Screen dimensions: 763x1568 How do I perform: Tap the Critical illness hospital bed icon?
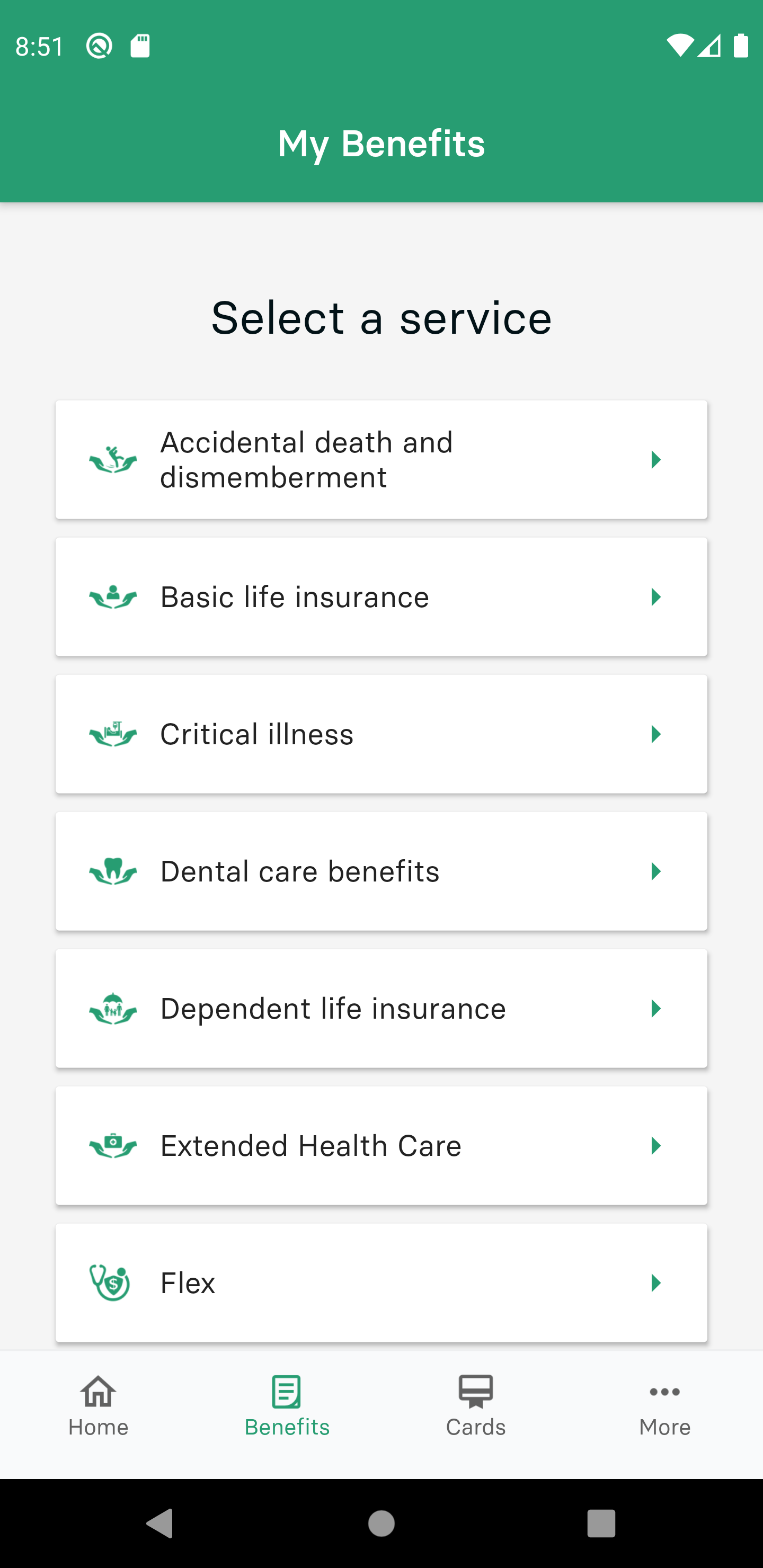(x=113, y=734)
